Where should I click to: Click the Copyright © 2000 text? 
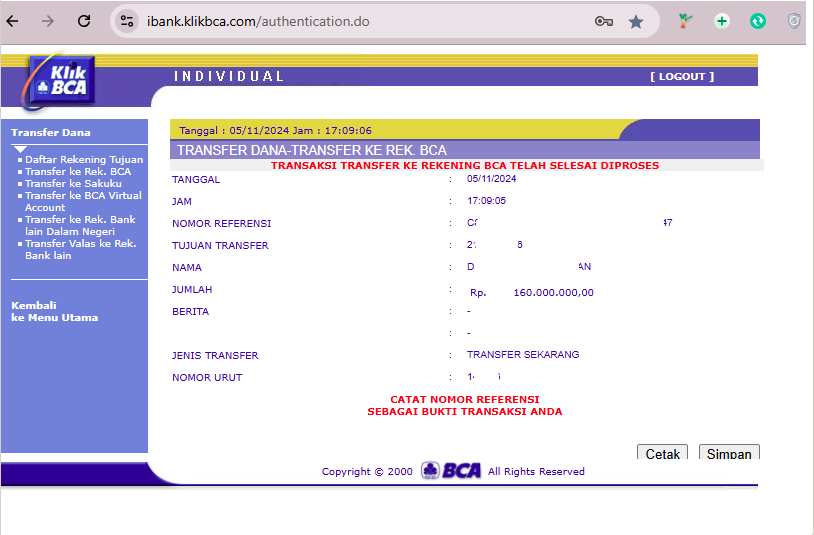click(x=367, y=472)
